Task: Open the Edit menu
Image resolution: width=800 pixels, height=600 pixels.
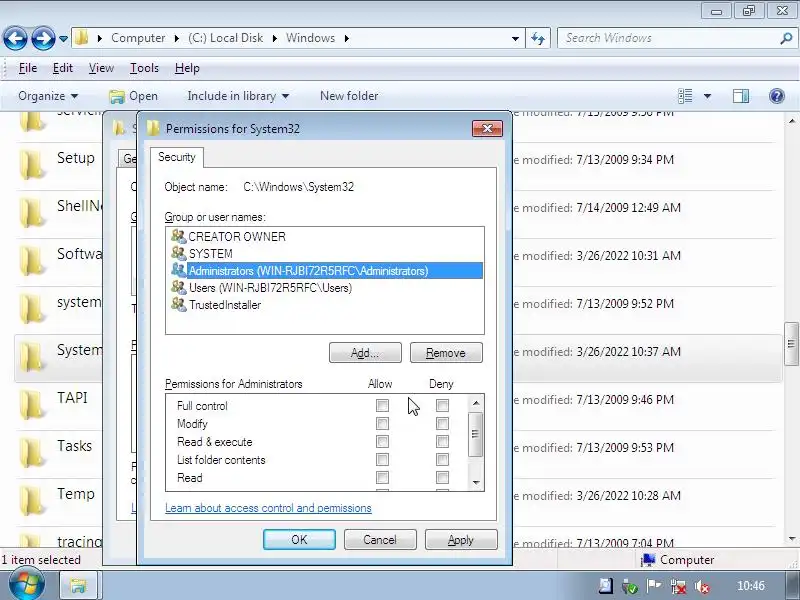Action: 63,68
